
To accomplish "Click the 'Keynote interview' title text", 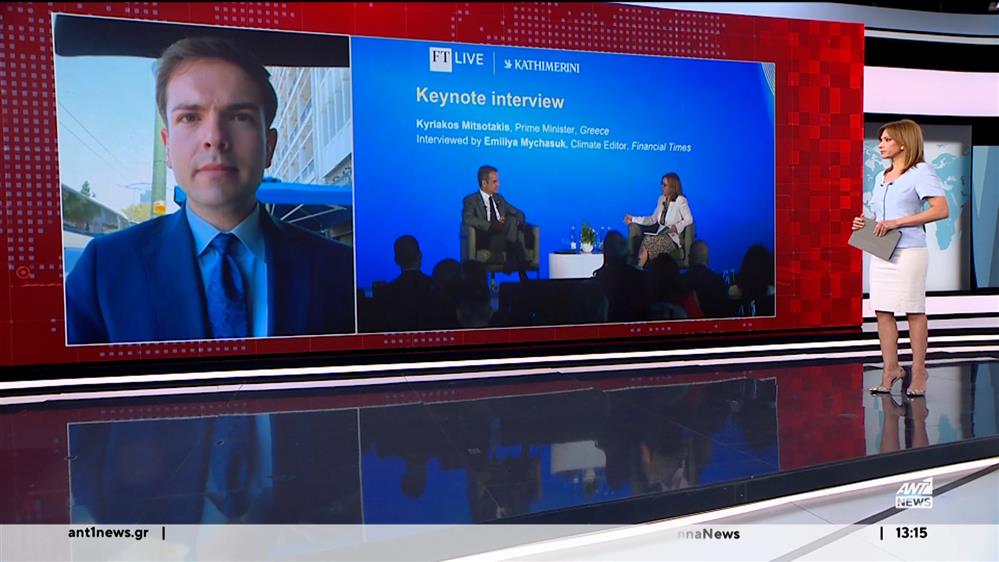I will point(489,100).
